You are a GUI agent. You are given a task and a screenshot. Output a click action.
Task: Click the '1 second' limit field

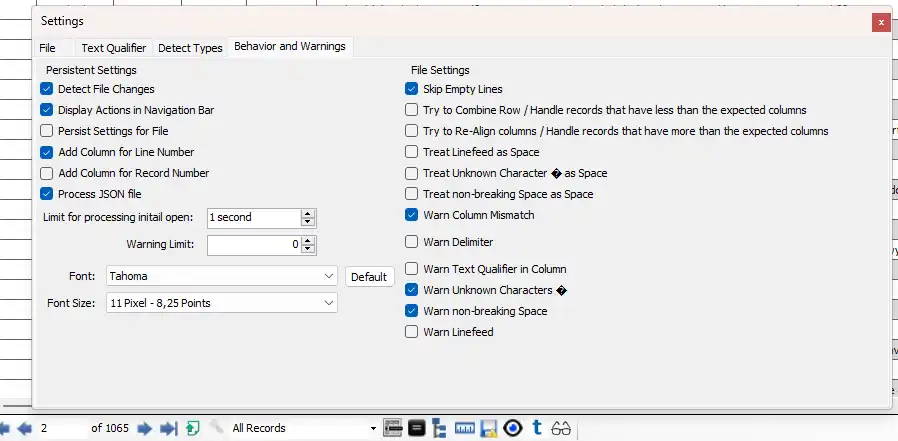coord(254,218)
